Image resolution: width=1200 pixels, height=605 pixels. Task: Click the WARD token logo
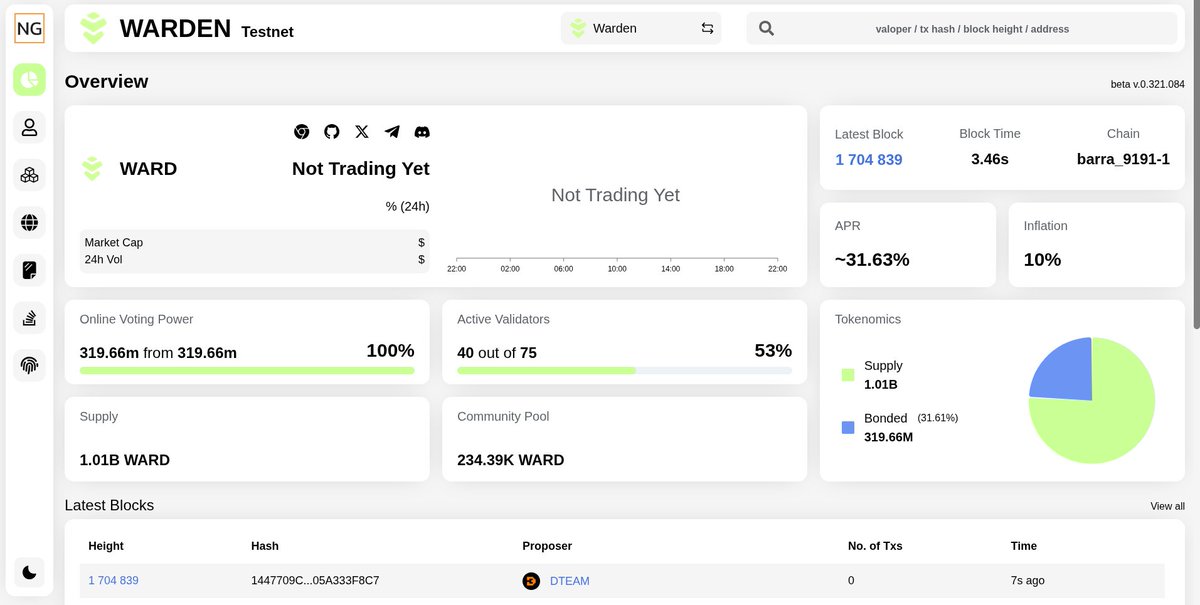92,169
